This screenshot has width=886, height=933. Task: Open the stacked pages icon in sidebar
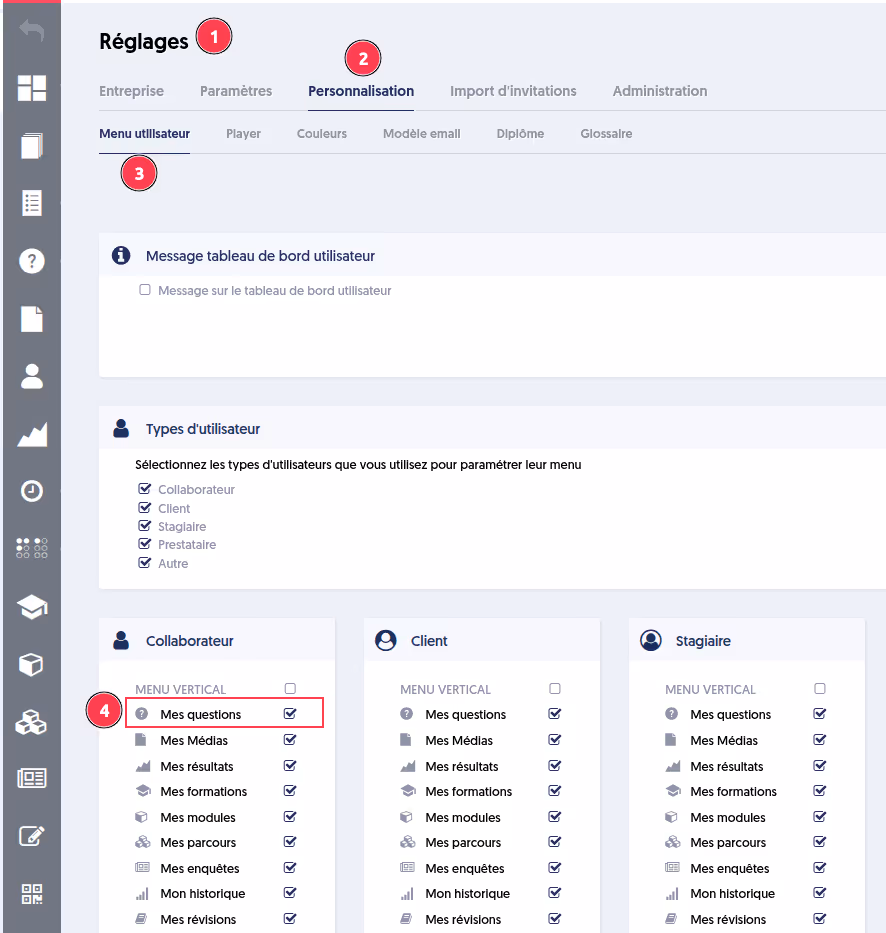(32, 146)
